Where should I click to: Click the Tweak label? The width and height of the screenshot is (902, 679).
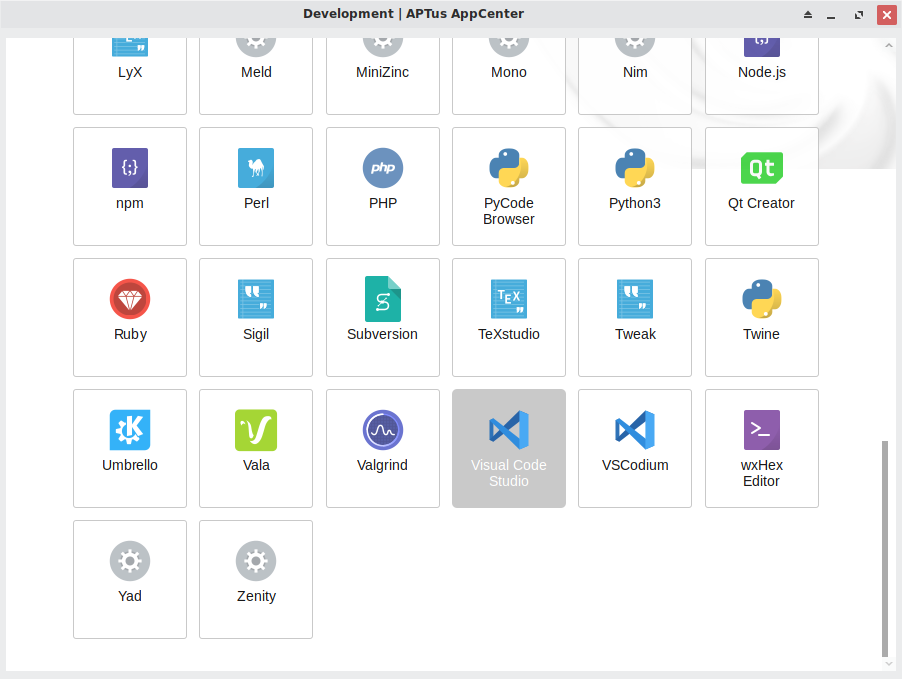(635, 334)
